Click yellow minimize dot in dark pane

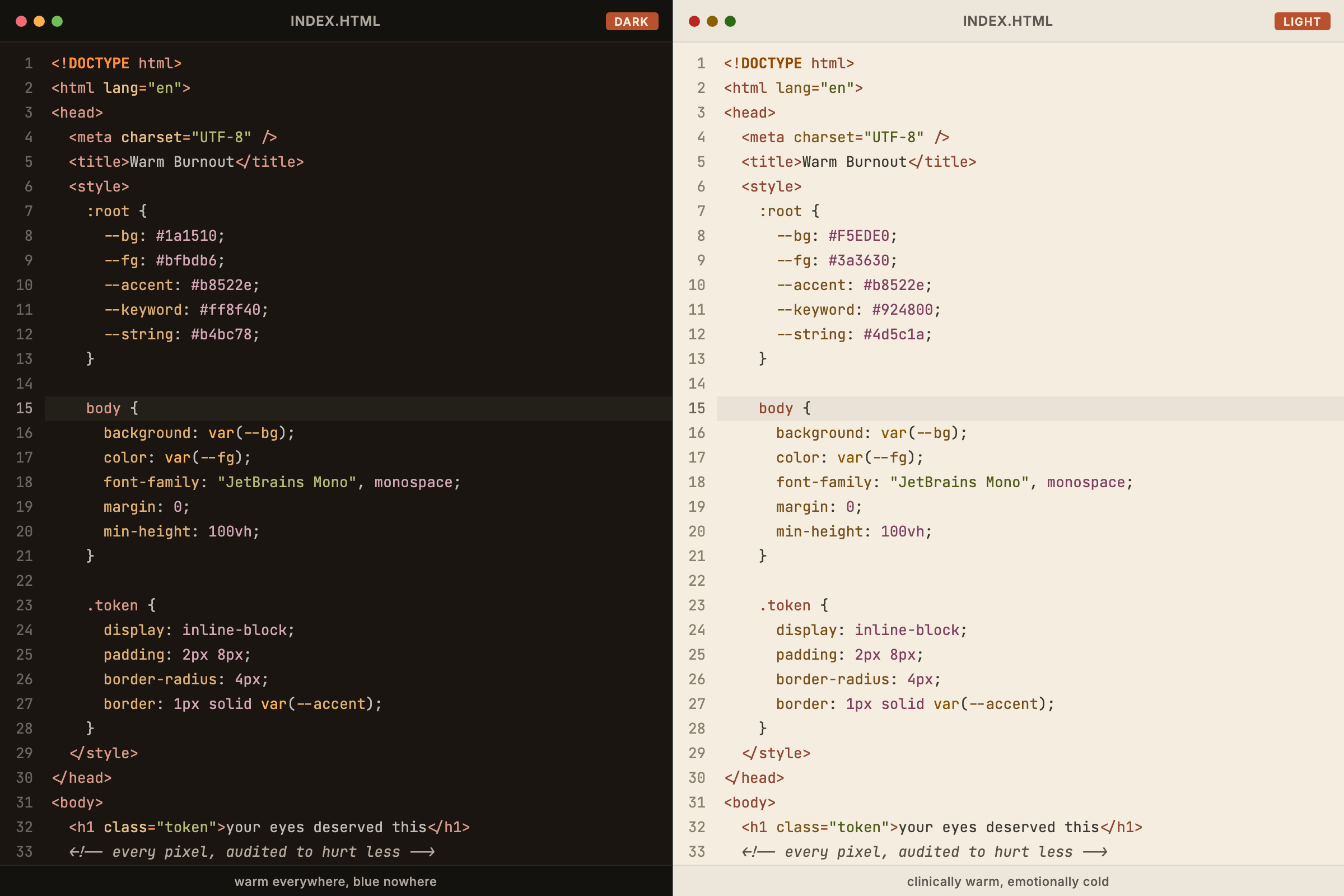coord(39,21)
